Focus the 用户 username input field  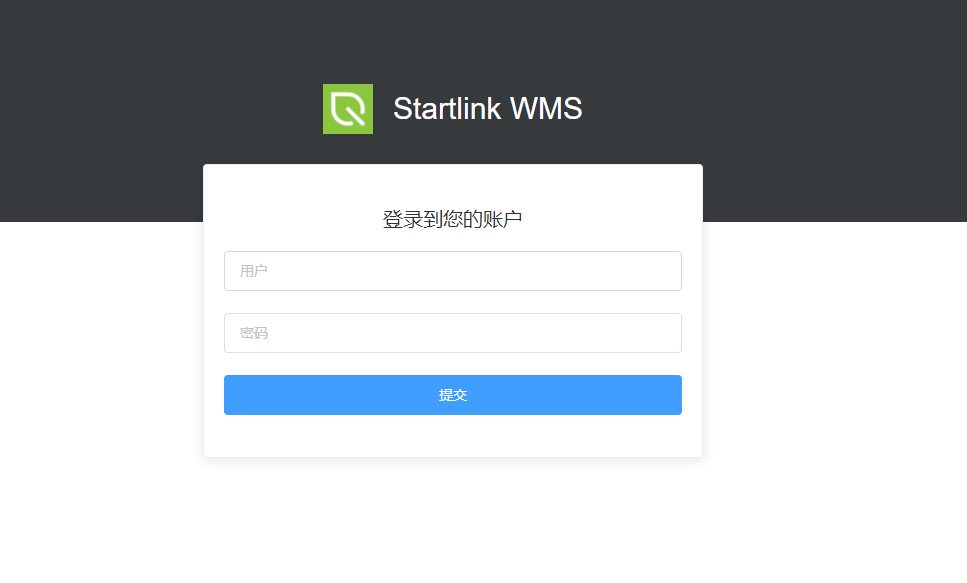pyautogui.click(x=453, y=271)
